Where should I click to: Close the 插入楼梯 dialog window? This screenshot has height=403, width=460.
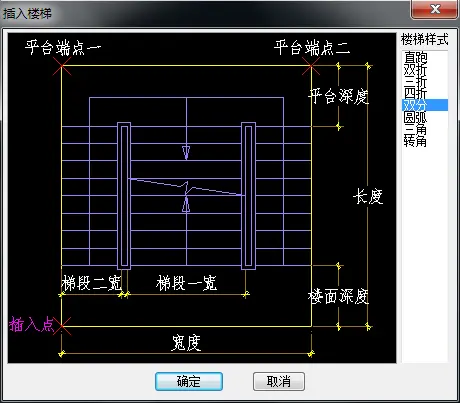[435, 9]
